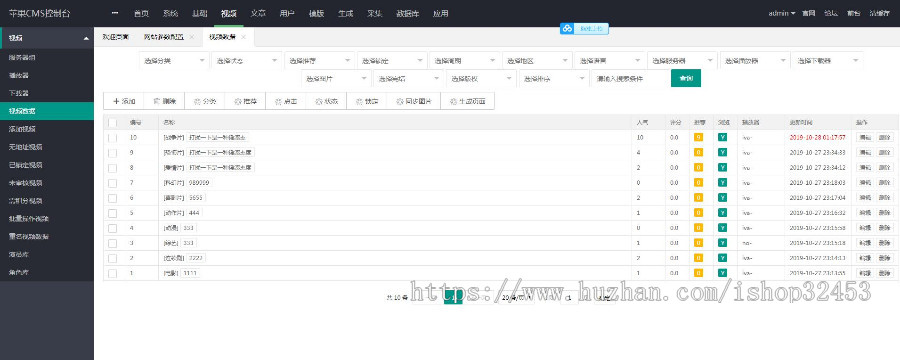
Task: Click the 状态 toolbar button
Action: pyautogui.click(x=327, y=101)
